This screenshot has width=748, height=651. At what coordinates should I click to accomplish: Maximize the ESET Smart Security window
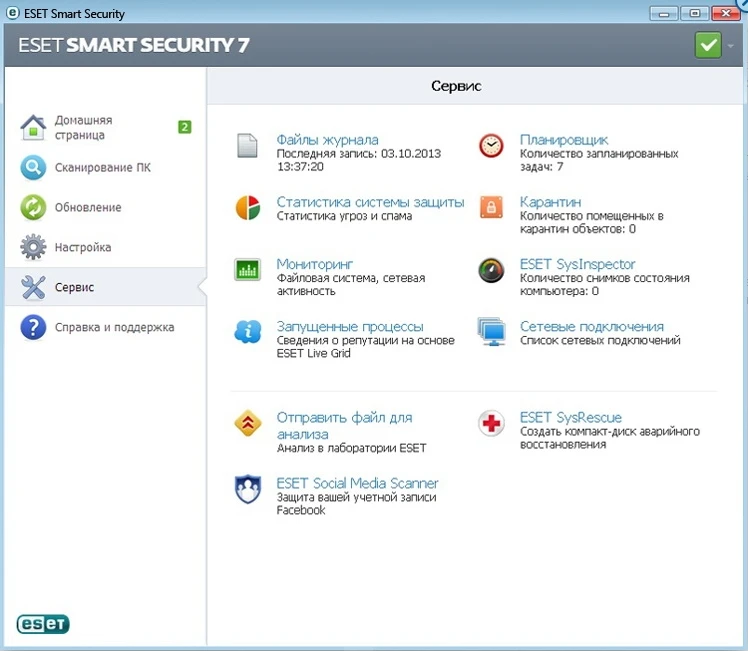pyautogui.click(x=695, y=13)
